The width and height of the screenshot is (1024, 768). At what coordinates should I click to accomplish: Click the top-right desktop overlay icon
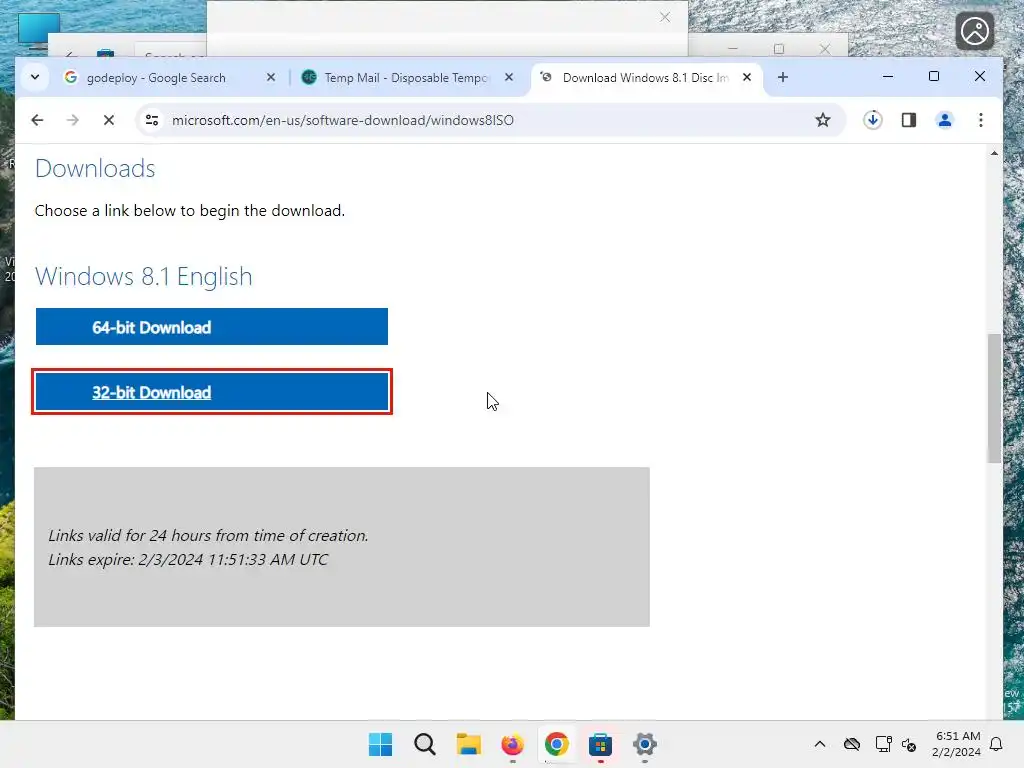(x=974, y=31)
